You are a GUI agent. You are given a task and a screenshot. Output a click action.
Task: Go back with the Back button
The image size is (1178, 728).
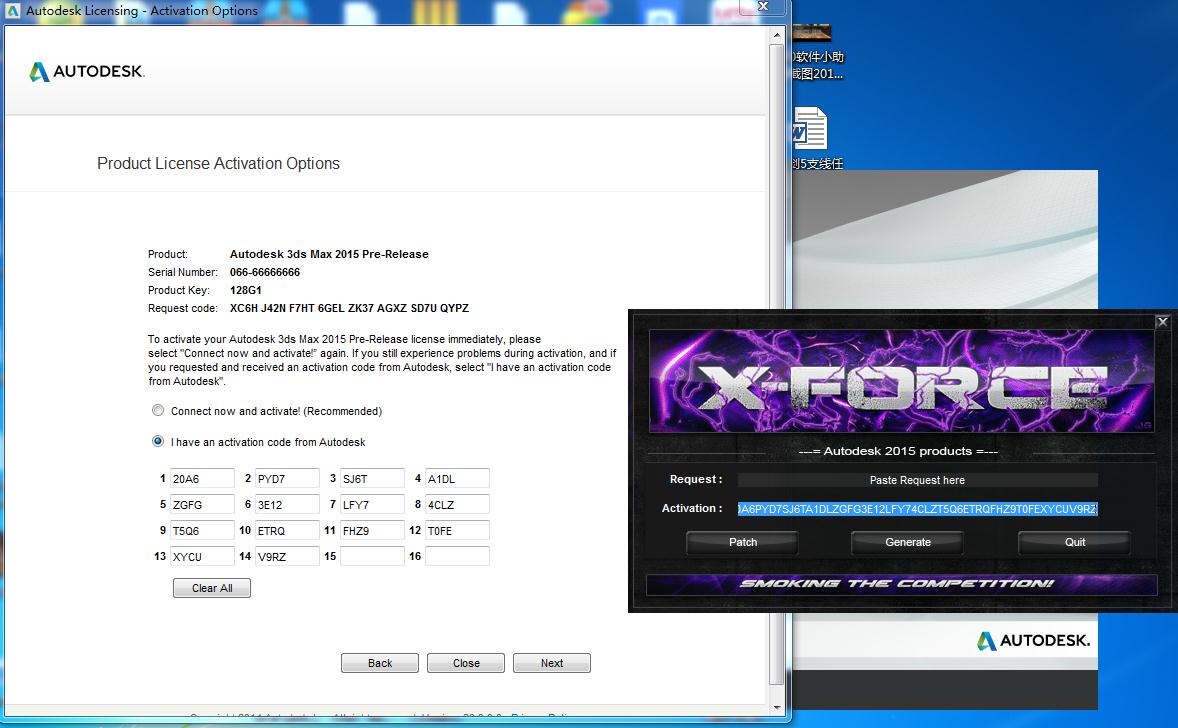click(380, 663)
